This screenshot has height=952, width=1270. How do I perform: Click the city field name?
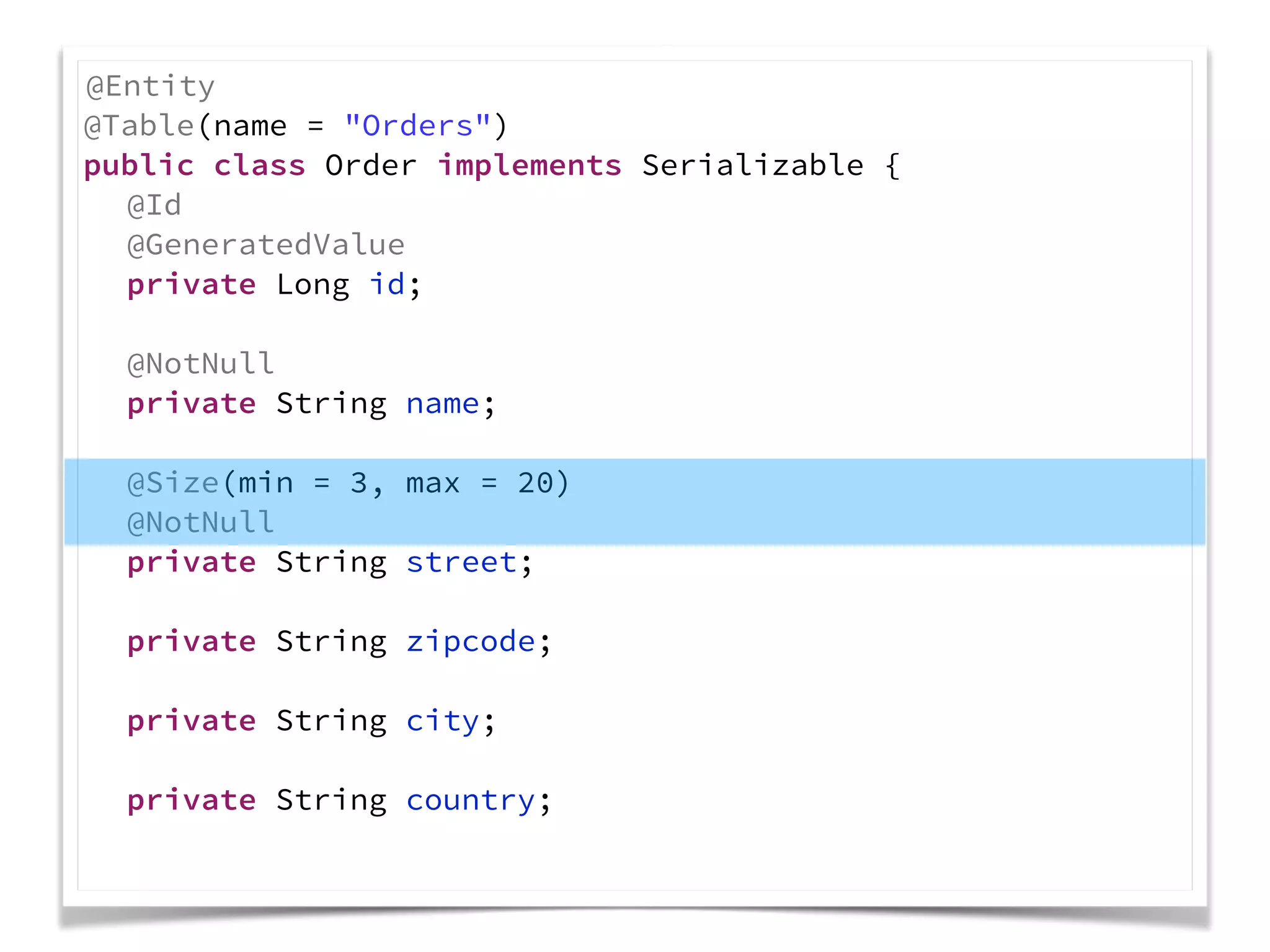pos(443,721)
